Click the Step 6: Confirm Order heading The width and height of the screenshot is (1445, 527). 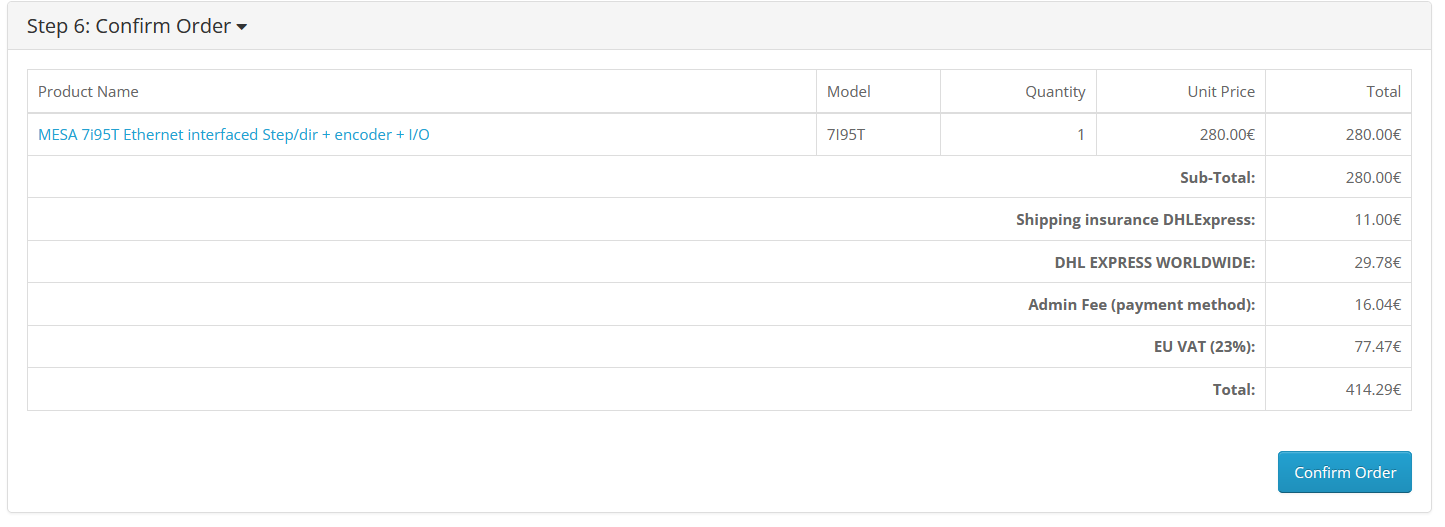tap(129, 27)
